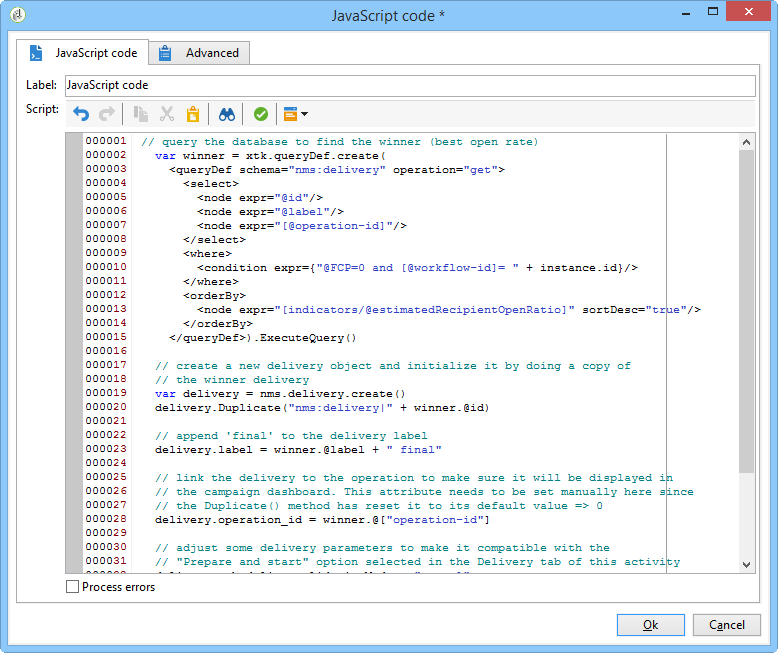Click the Redo arrow in script toolbar
The height and width of the screenshot is (665, 783).
pos(107,114)
